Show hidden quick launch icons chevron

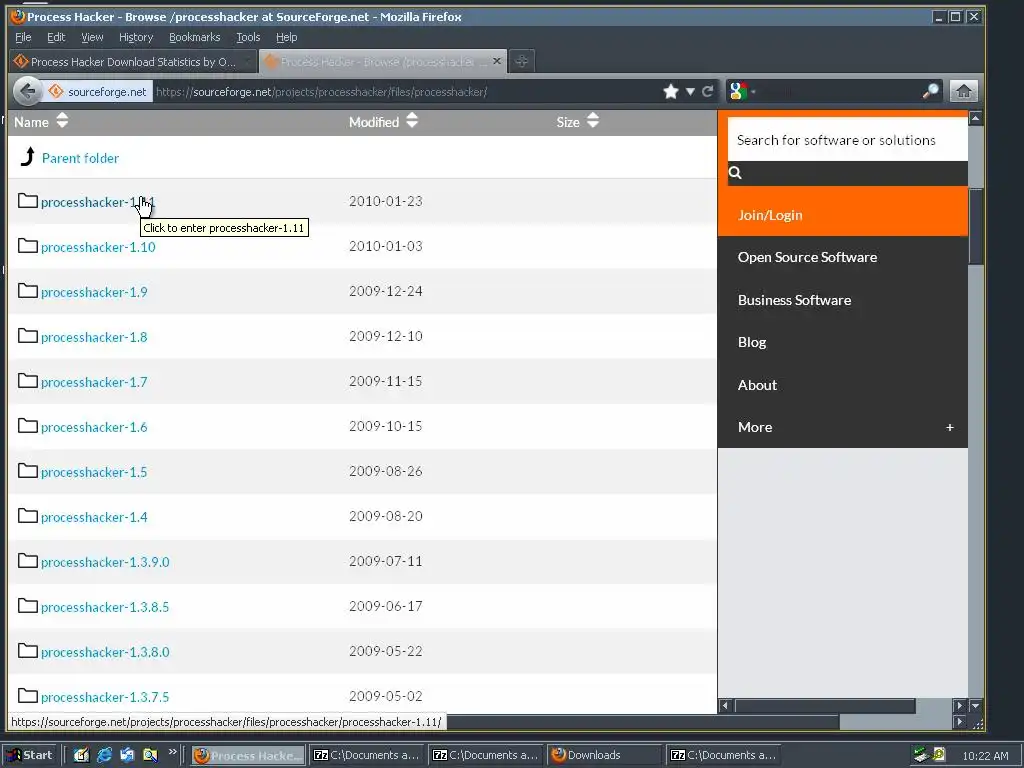(x=172, y=752)
